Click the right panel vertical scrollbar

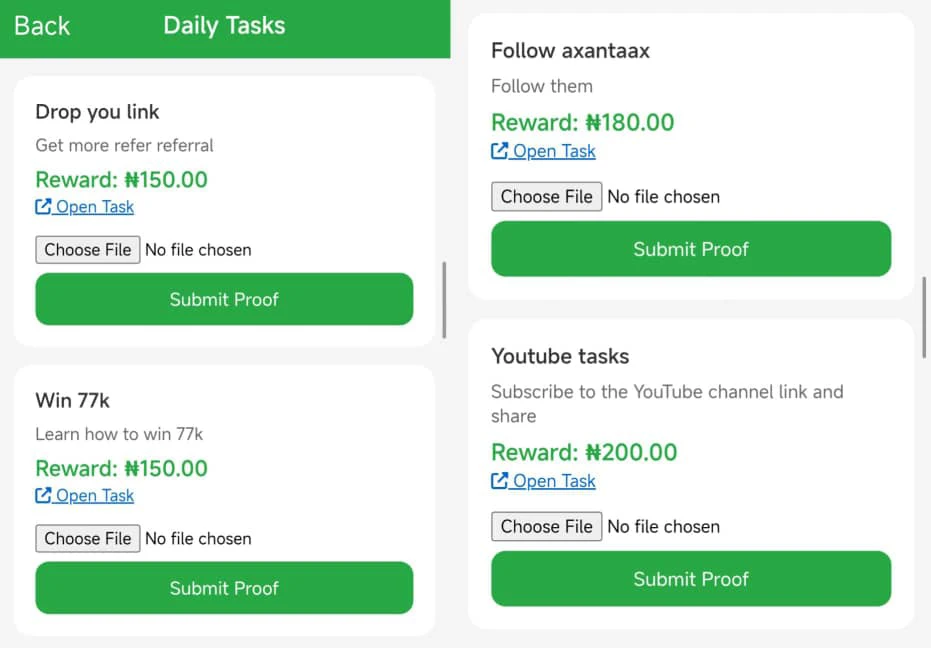click(x=925, y=318)
